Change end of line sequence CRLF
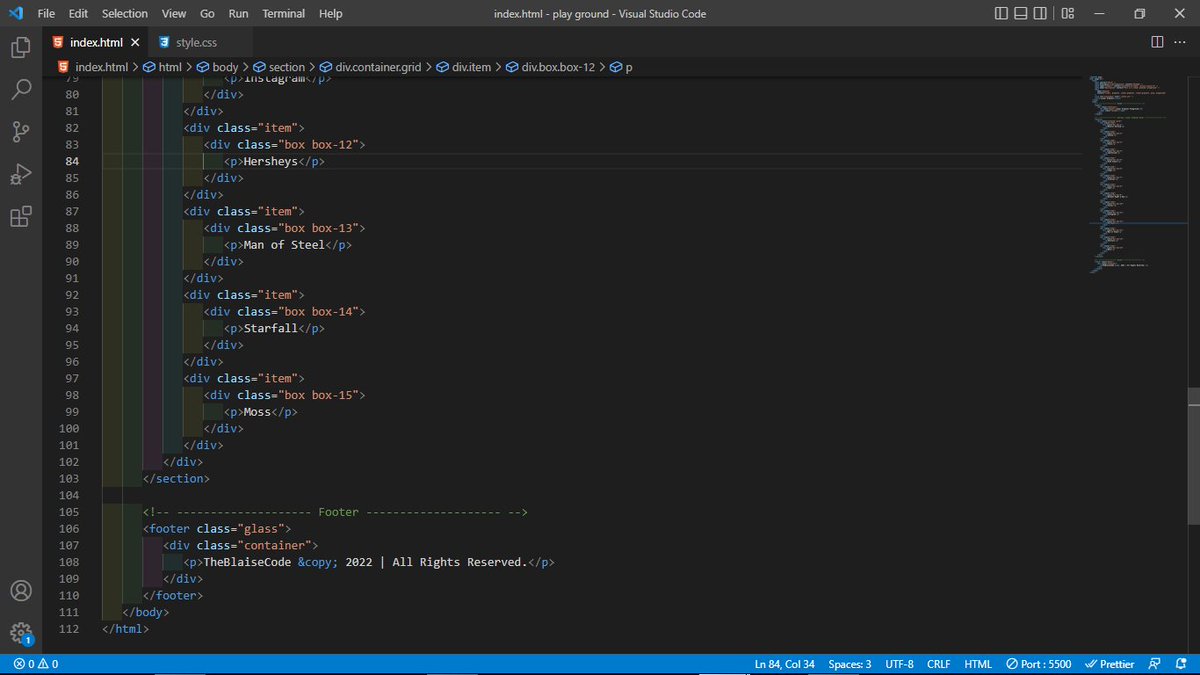 (939, 664)
